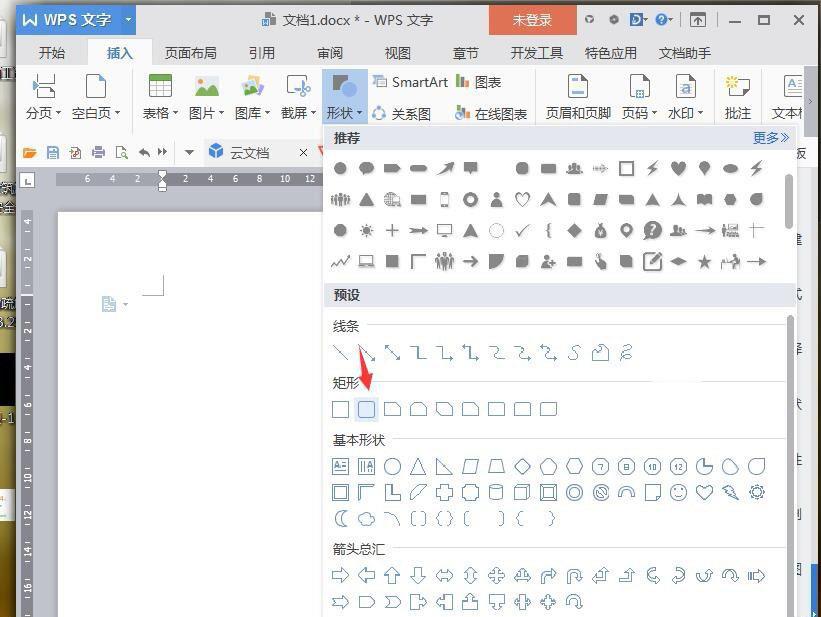Select the rounded rectangle shape under 矩形
The height and width of the screenshot is (617, 821).
click(x=366, y=408)
